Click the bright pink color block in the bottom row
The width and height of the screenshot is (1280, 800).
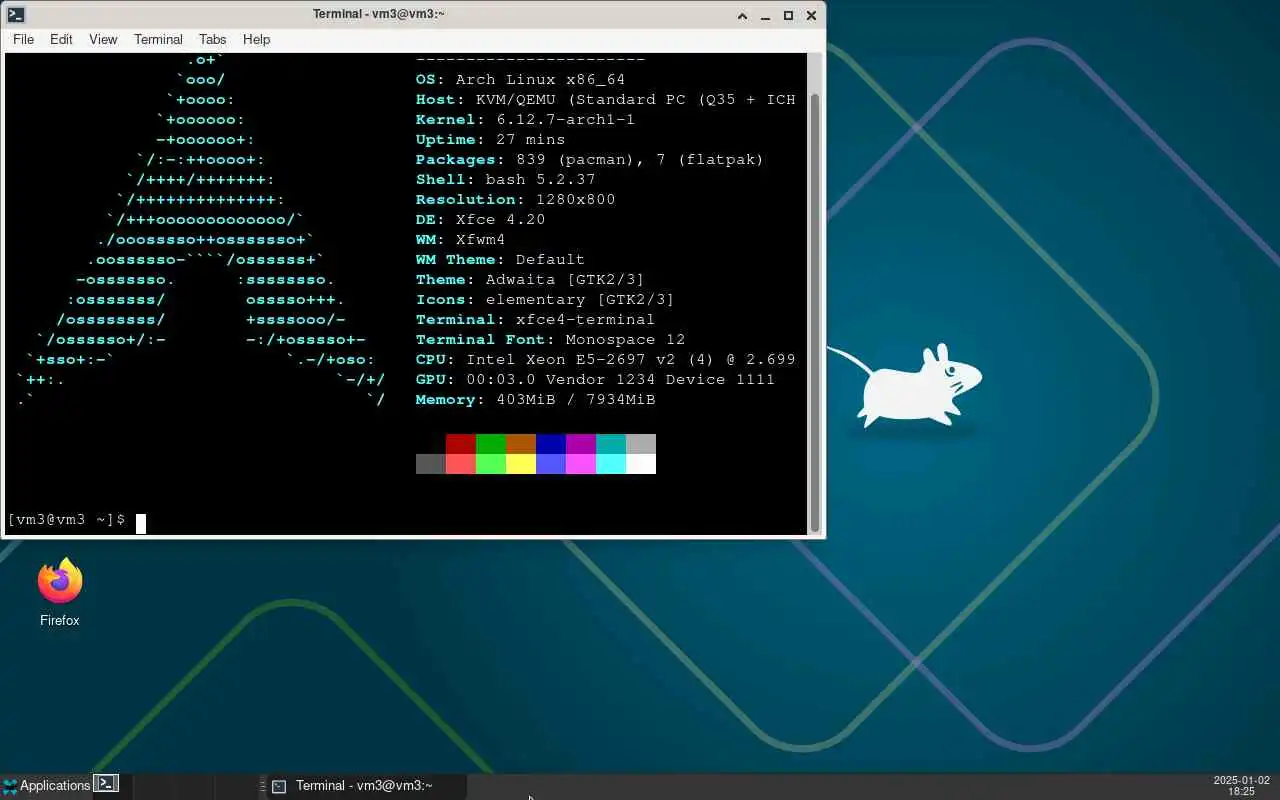(581, 464)
